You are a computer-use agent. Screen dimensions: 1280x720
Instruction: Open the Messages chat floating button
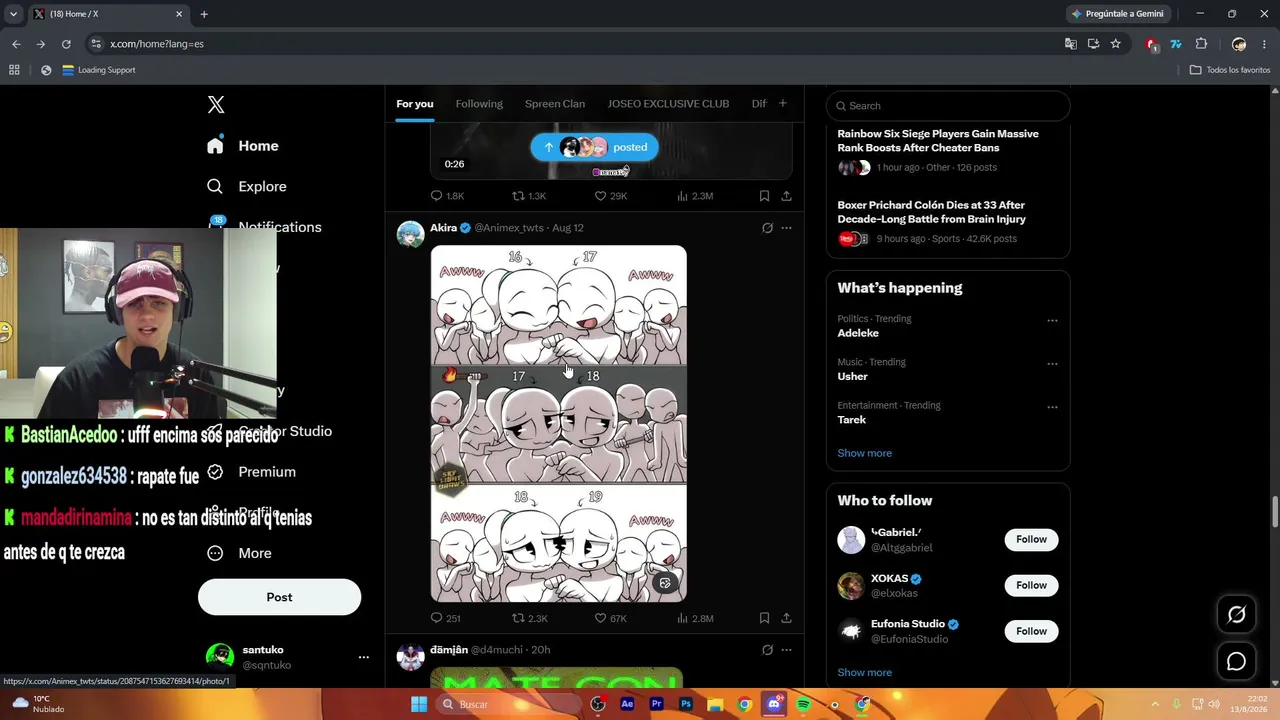(1236, 661)
